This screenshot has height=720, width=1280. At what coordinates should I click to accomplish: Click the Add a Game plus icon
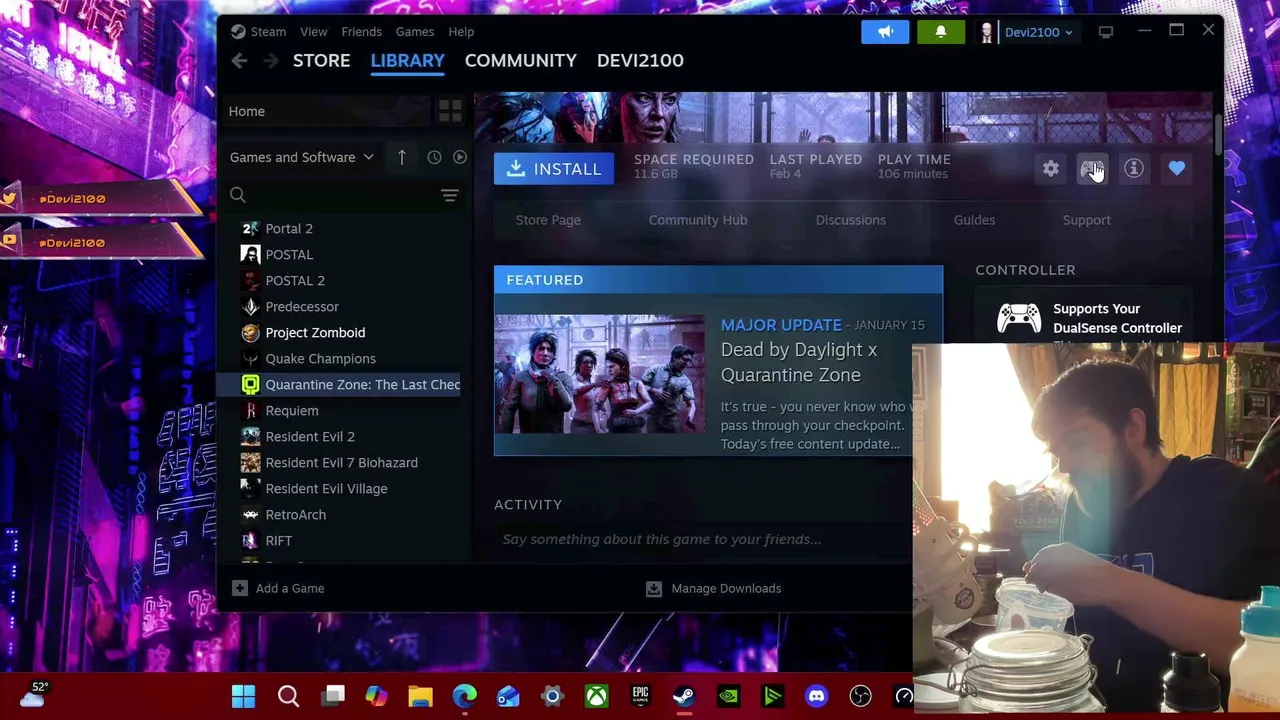pos(240,588)
